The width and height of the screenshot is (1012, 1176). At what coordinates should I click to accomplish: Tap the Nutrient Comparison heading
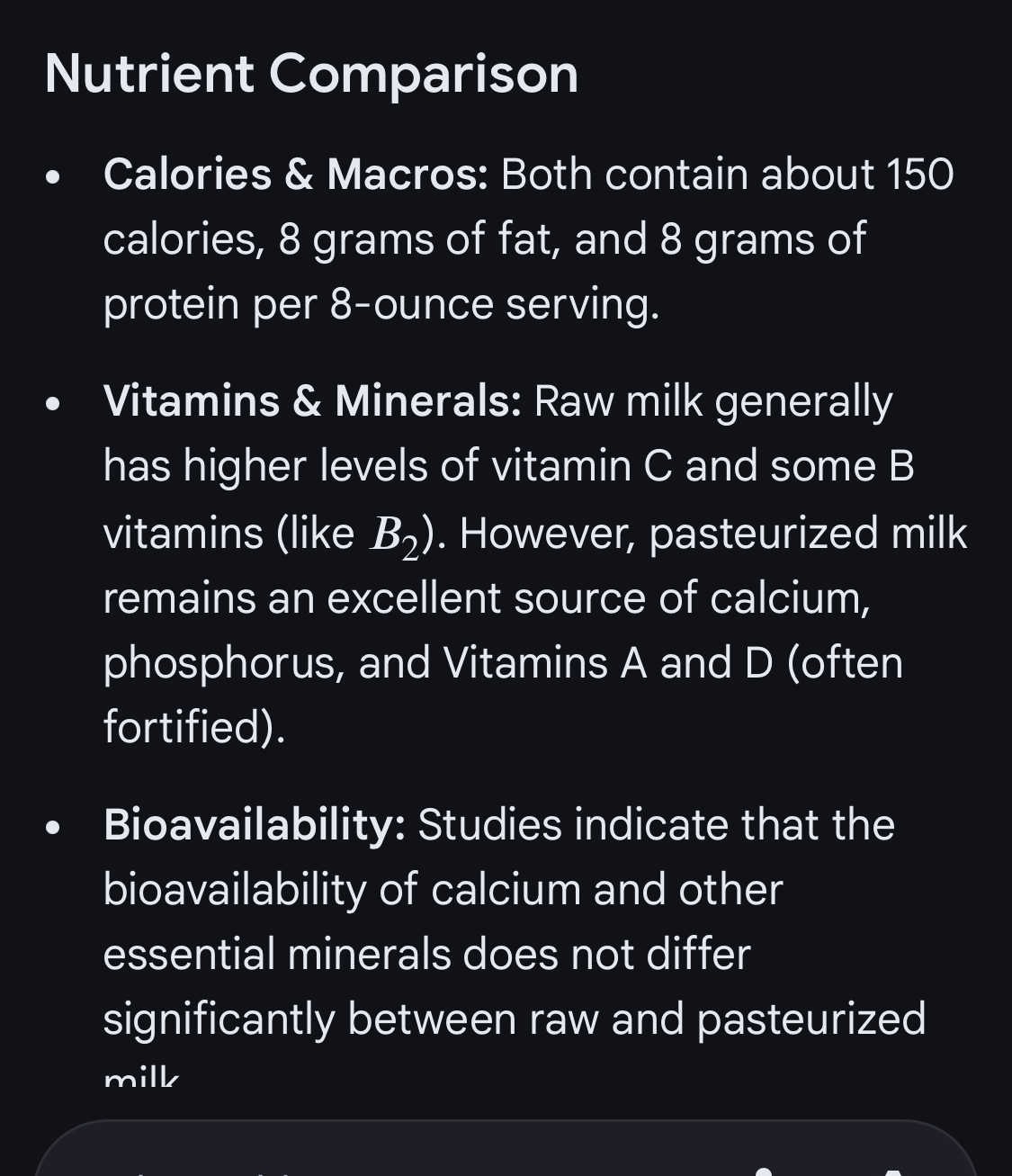311,73
